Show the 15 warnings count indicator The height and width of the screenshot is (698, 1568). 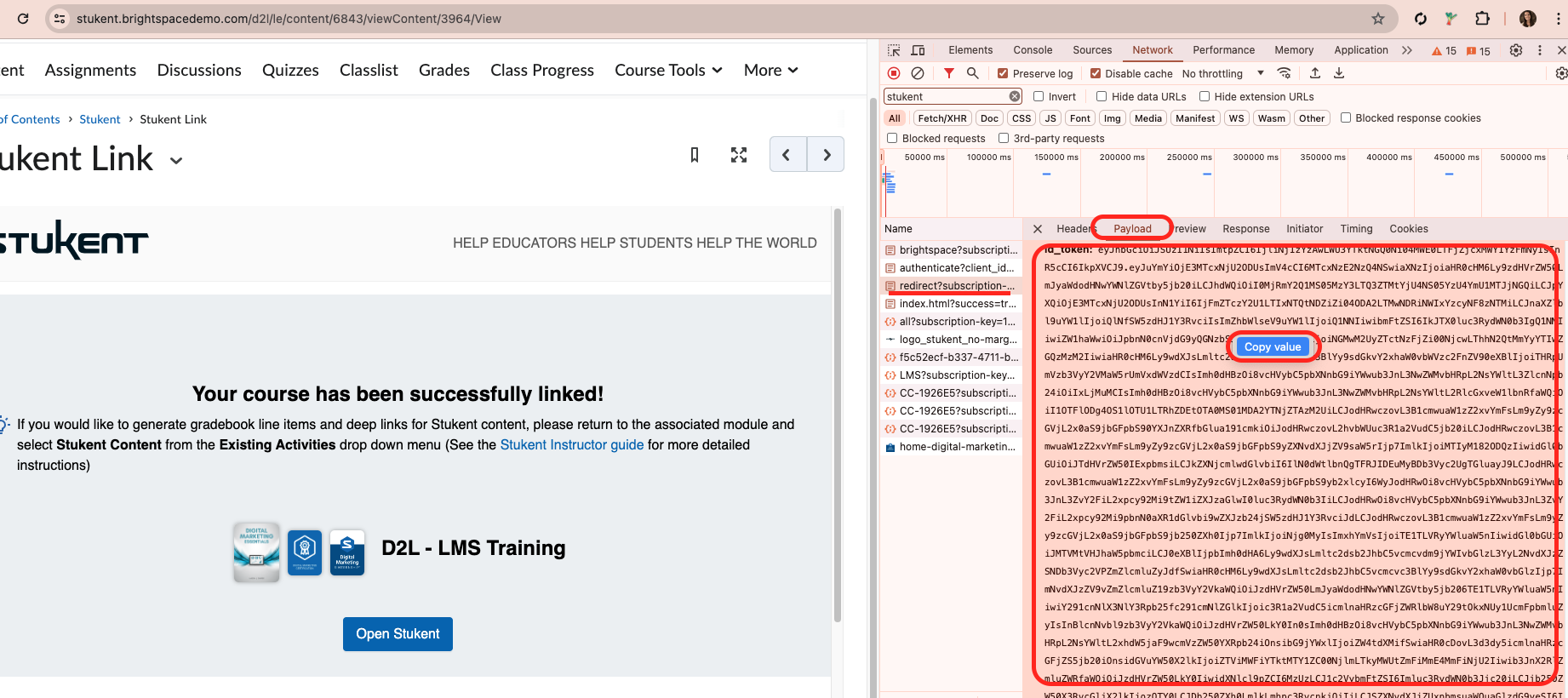[1445, 51]
